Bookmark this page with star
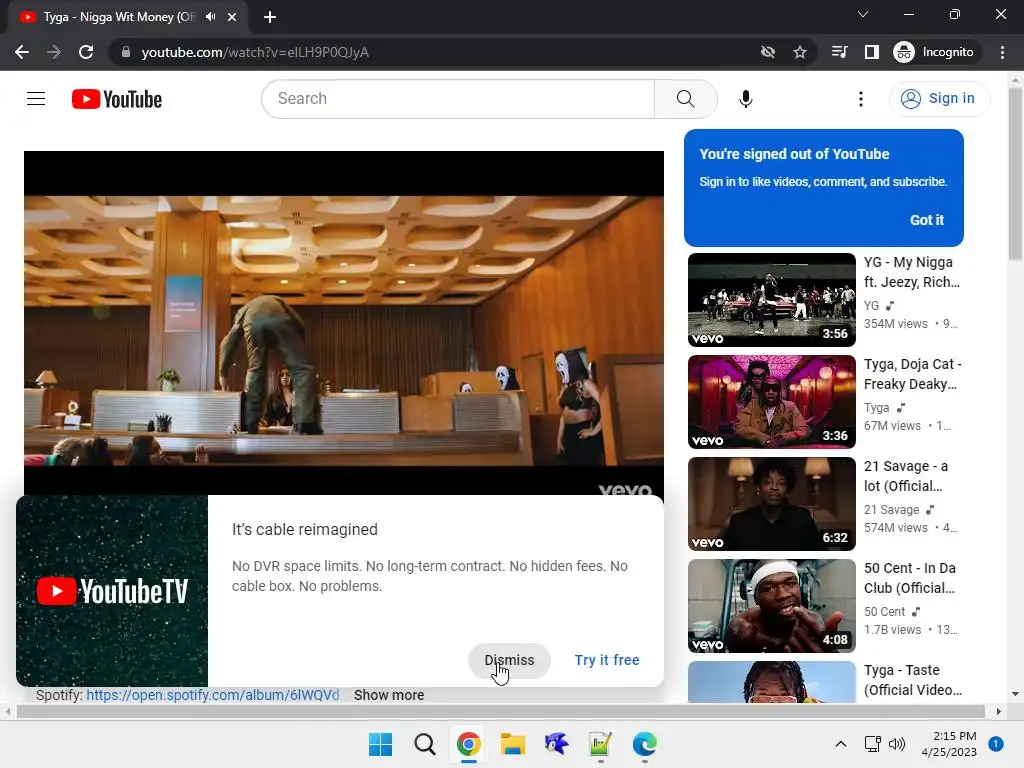The image size is (1024, 768). [800, 52]
